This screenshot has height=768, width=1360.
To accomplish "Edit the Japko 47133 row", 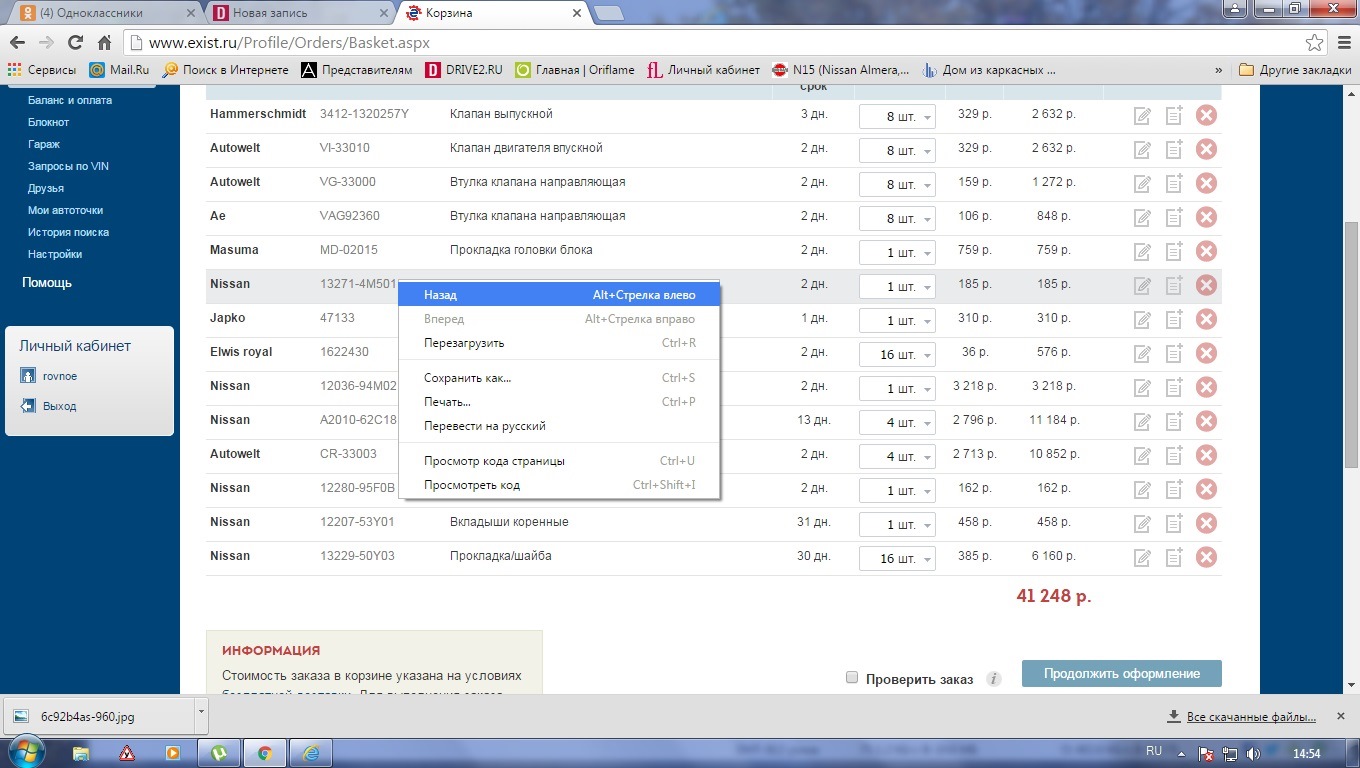I will tap(1142, 320).
